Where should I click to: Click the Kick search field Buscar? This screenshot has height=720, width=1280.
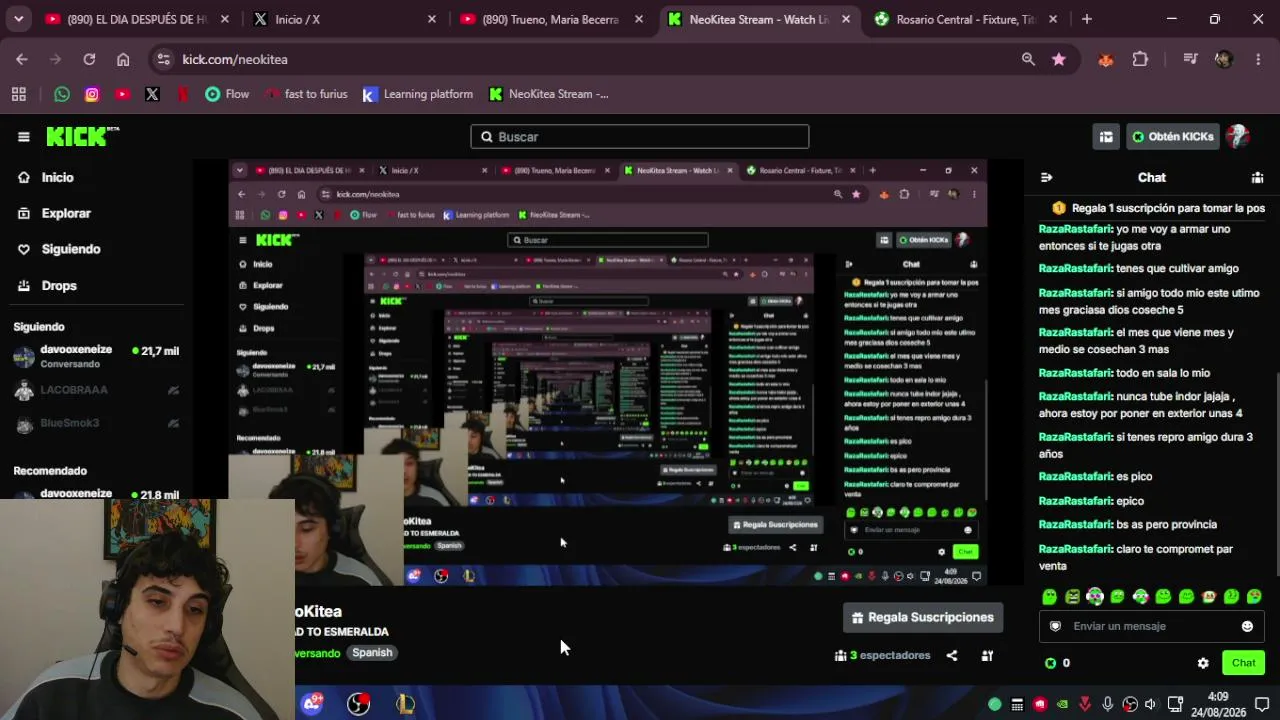pos(640,137)
